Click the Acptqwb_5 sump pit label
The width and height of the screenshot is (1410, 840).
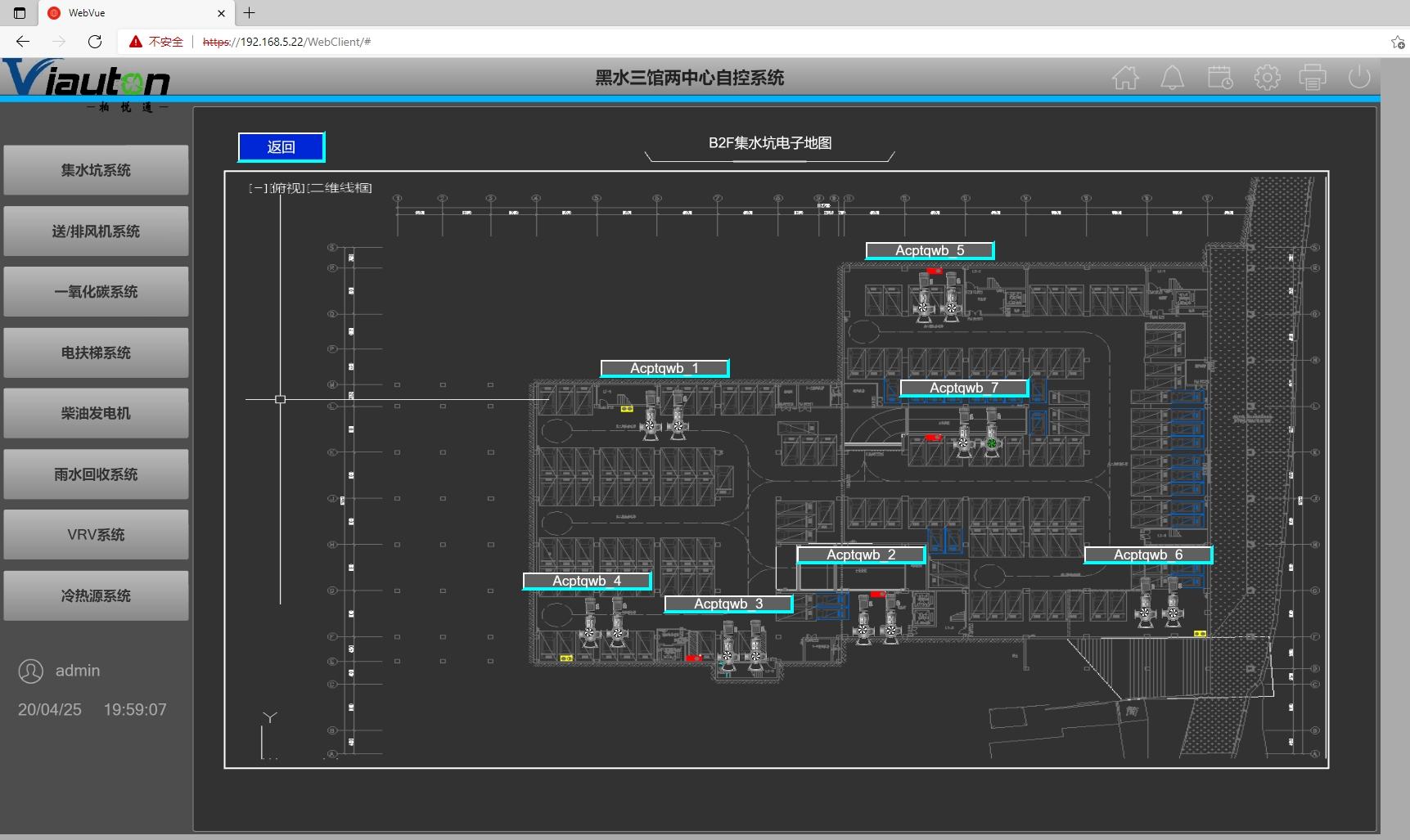point(930,250)
